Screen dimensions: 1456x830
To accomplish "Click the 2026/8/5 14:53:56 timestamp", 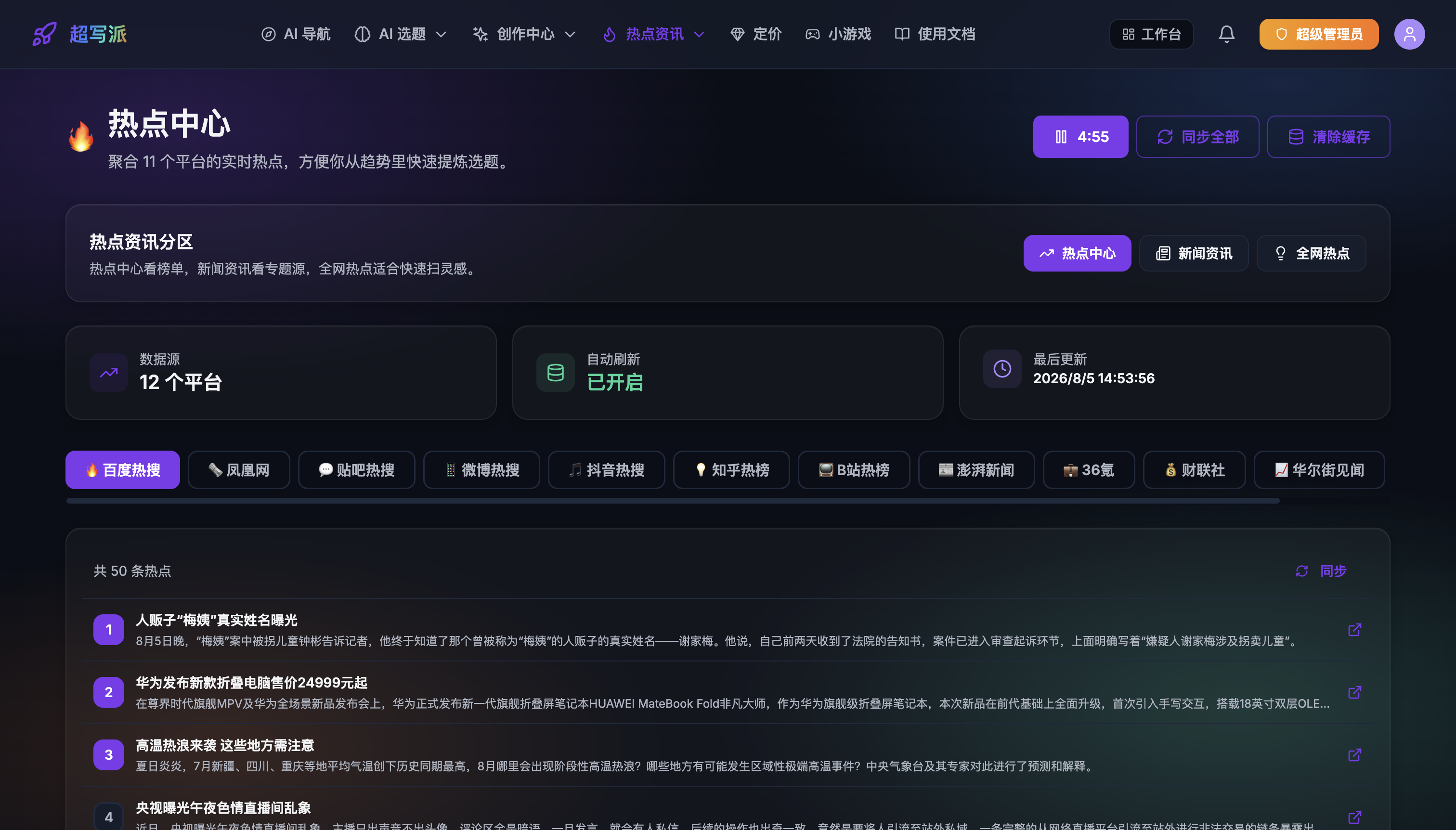I will pyautogui.click(x=1093, y=378).
